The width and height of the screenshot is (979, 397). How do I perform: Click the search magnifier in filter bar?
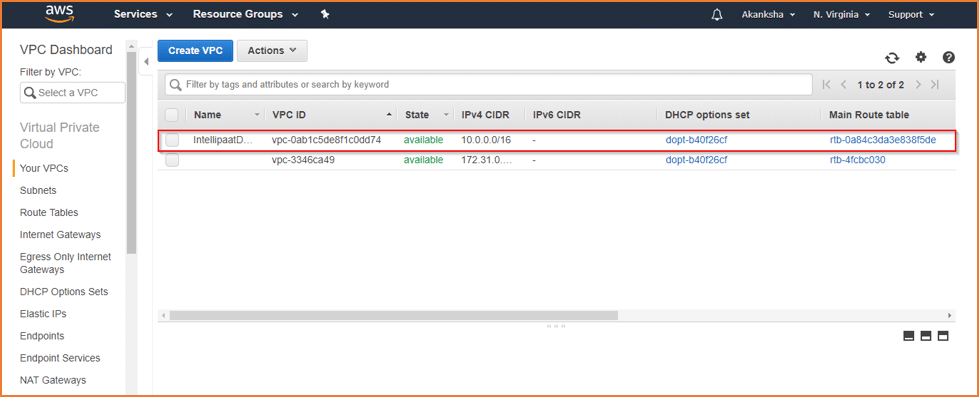click(176, 84)
